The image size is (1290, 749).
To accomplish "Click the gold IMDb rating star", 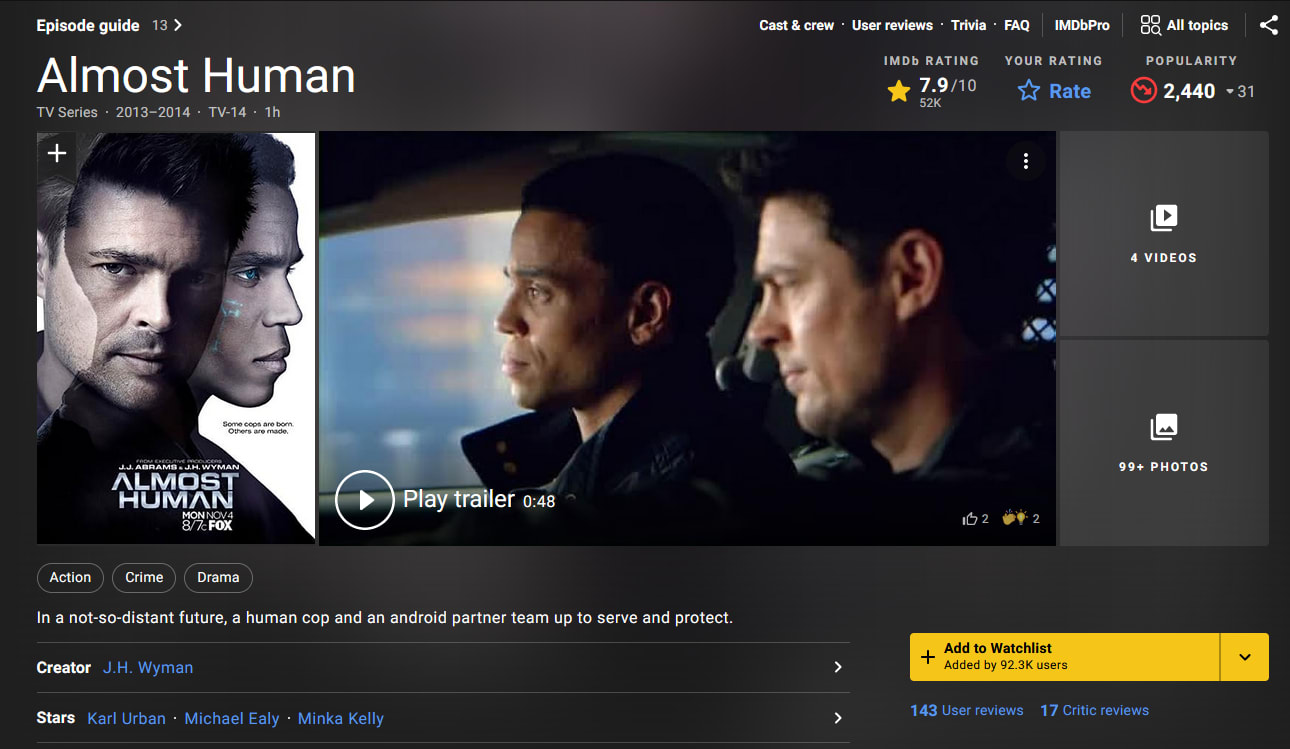I will pyautogui.click(x=899, y=91).
